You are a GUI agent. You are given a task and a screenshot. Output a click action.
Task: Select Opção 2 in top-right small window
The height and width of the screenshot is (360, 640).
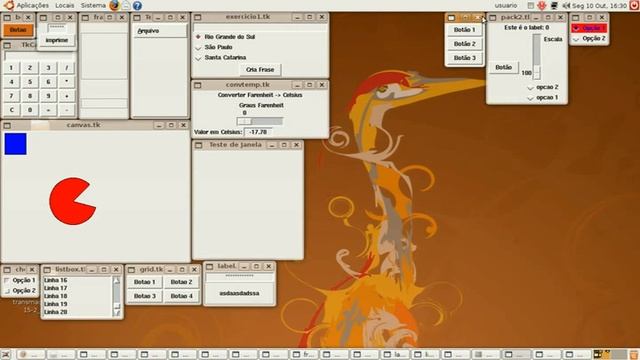point(589,38)
